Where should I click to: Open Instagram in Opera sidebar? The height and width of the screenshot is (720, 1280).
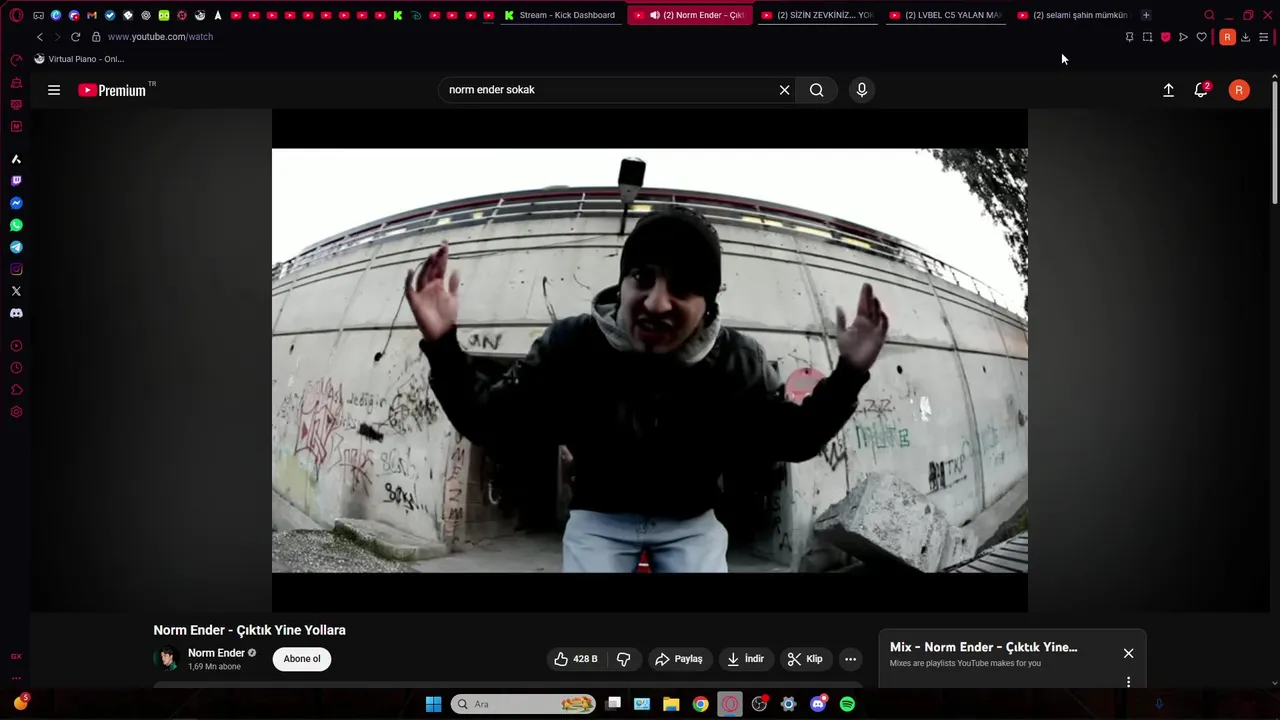coord(16,269)
